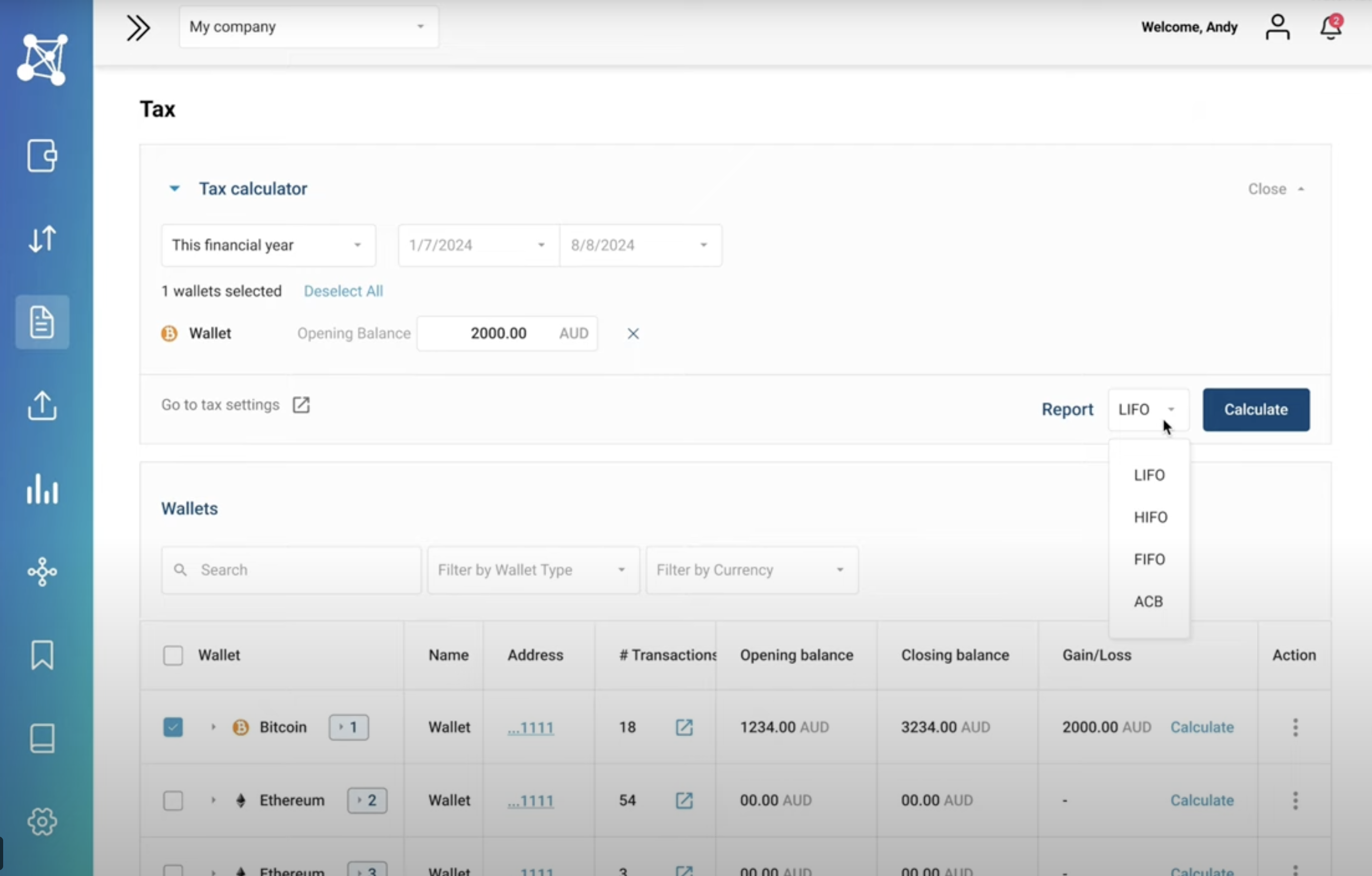Choose ACB in the dropdown menu
Screen dimensions: 1372x876
click(1147, 602)
